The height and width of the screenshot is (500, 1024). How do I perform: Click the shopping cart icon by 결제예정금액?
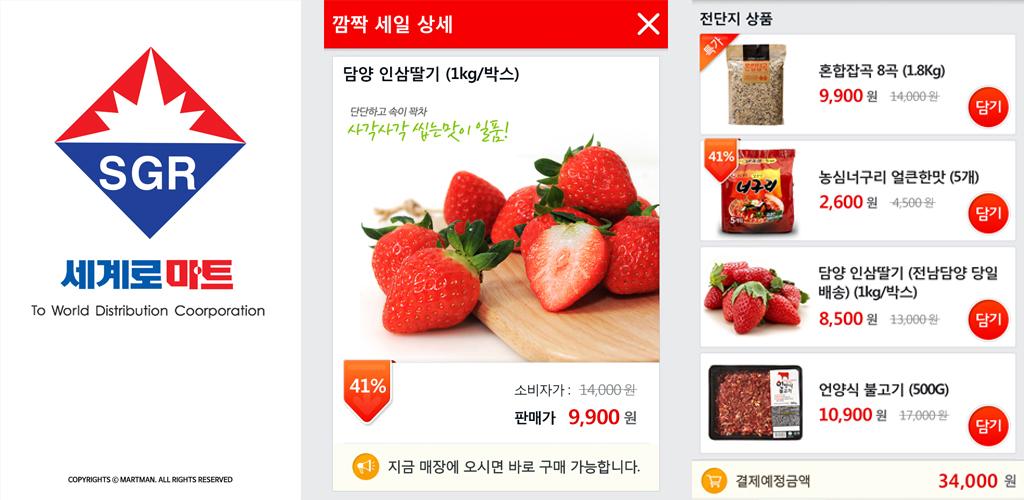[x=714, y=481]
